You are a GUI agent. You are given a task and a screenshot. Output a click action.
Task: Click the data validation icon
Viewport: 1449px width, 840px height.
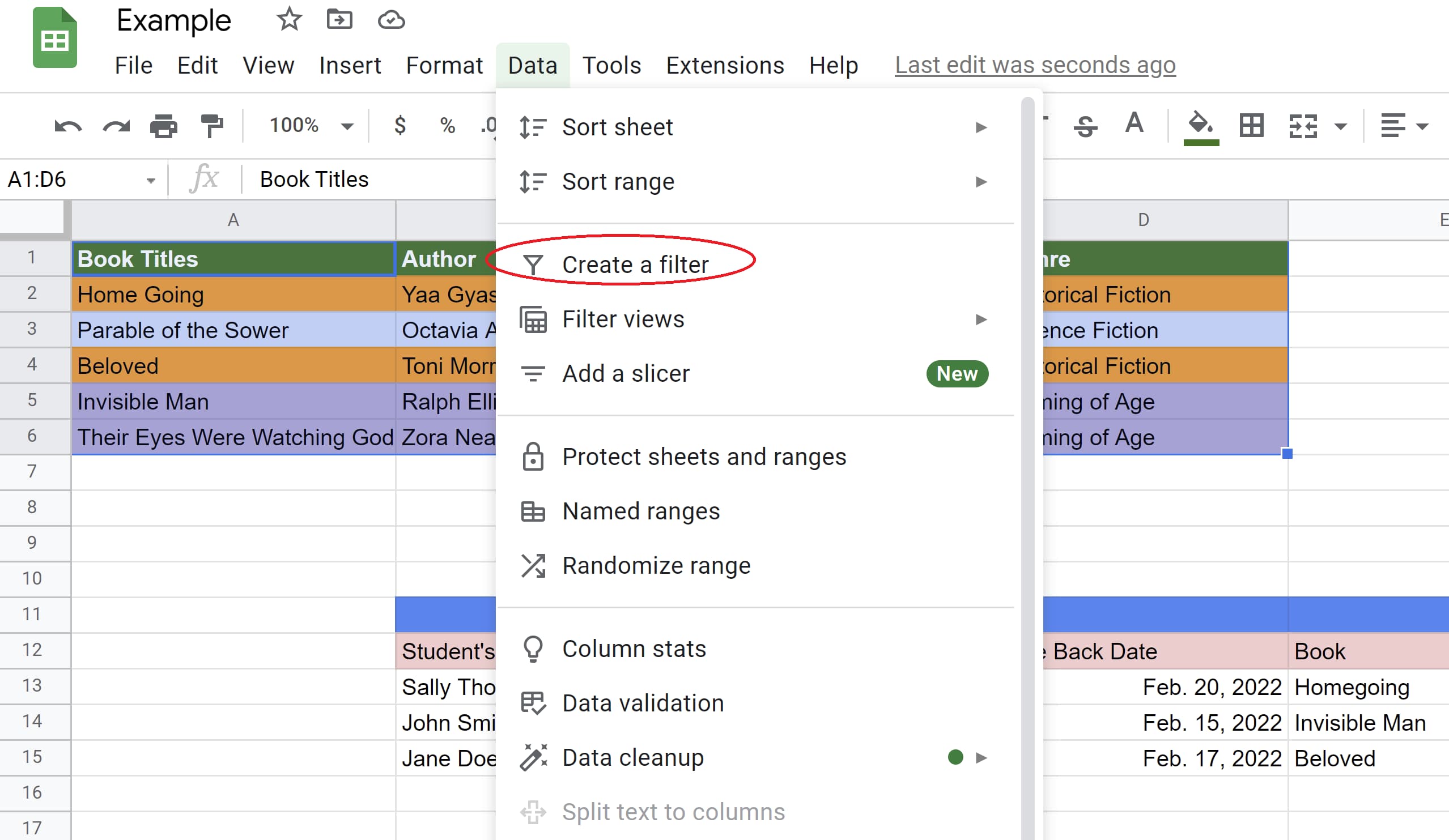click(533, 702)
